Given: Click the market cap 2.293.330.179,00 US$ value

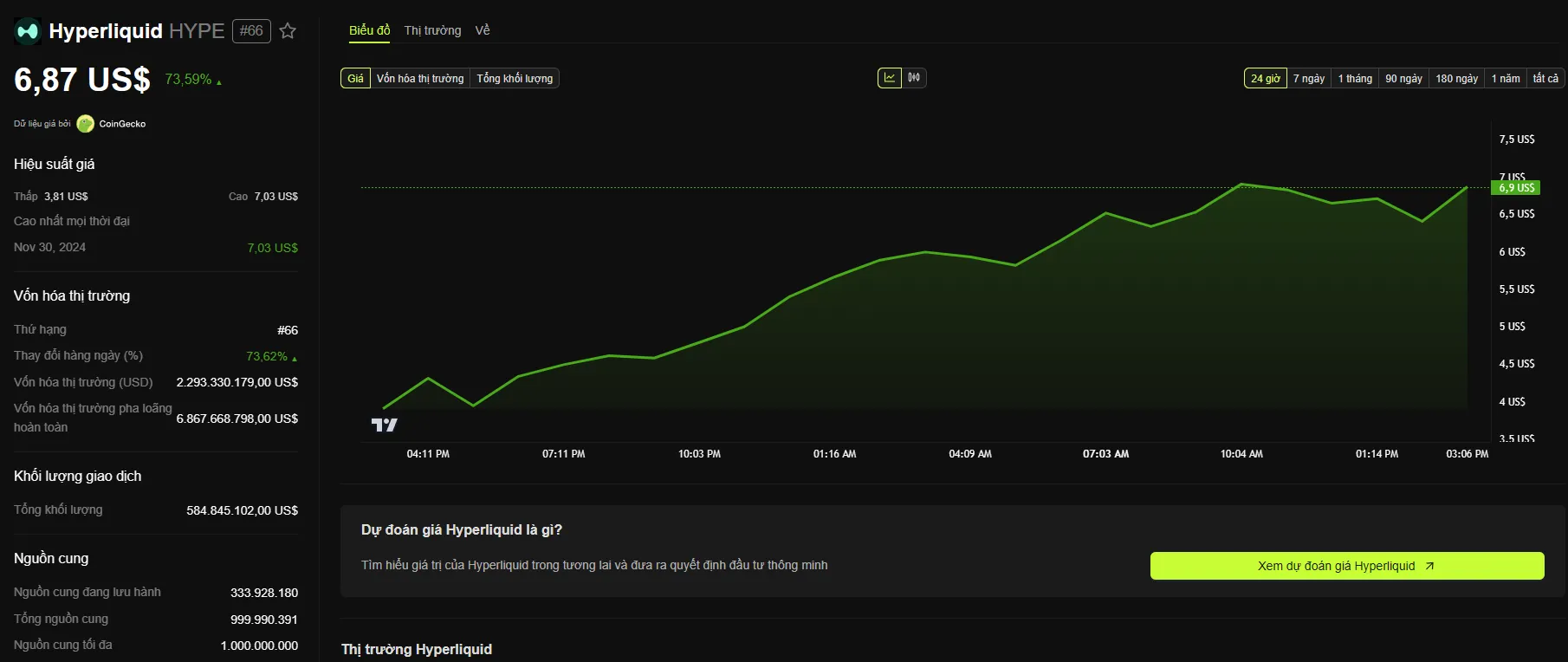Looking at the screenshot, I should [237, 382].
